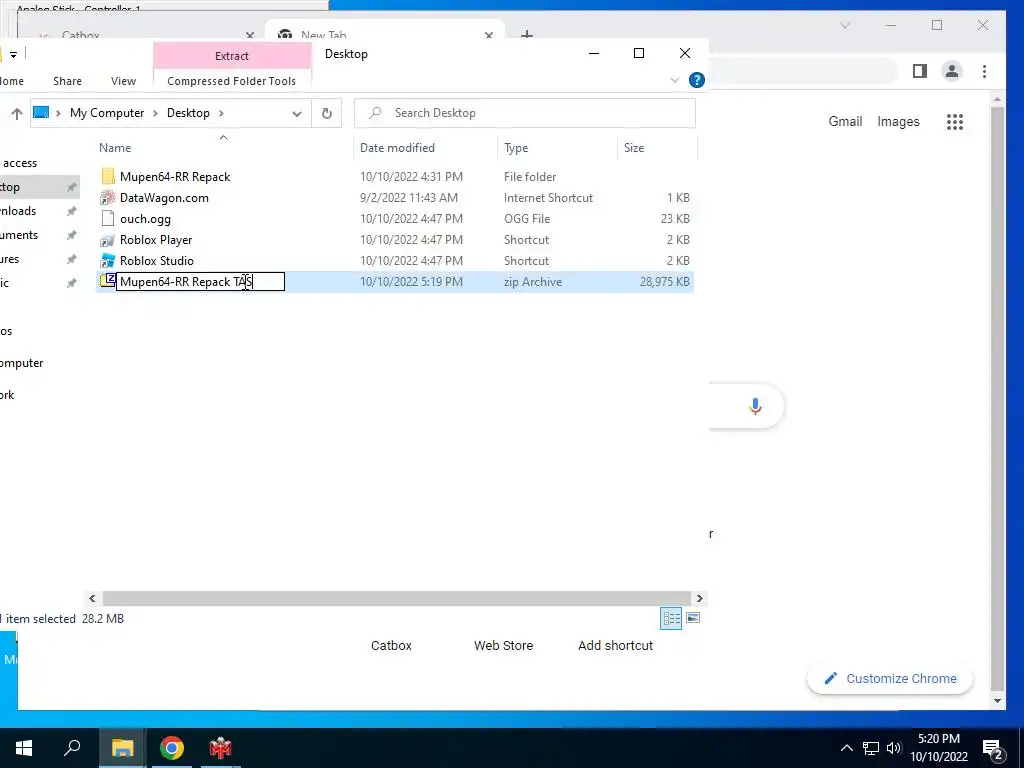Click the file rename text box
1024x768 pixels.
(200, 281)
